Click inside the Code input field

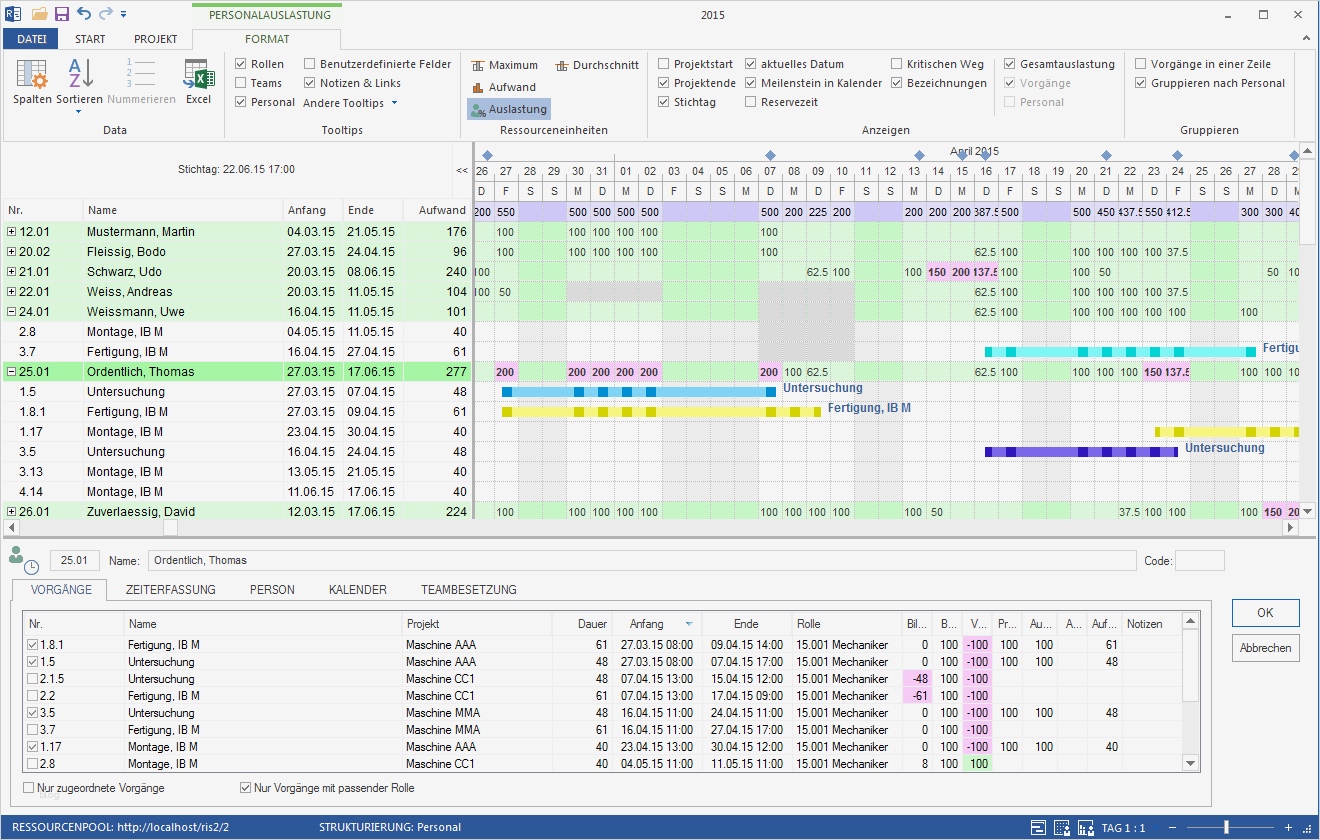click(1200, 561)
